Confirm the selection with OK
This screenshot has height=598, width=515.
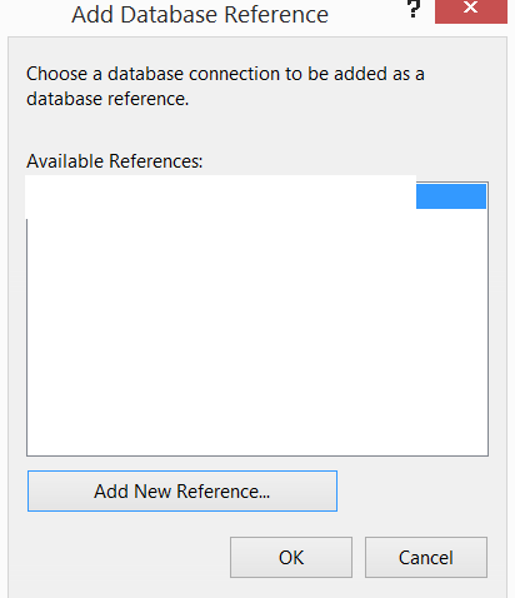[x=291, y=557]
